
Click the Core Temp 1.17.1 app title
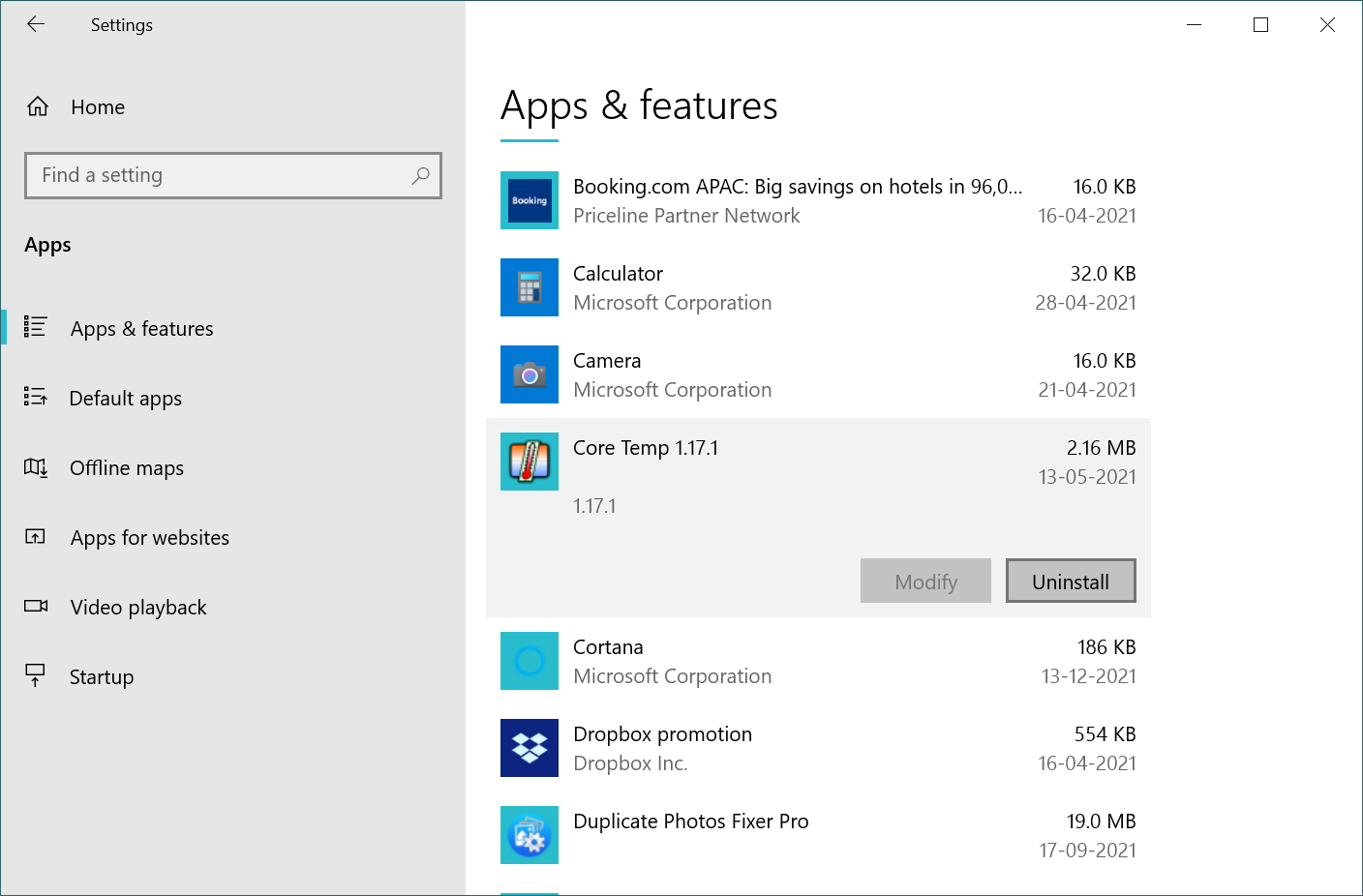coord(646,448)
